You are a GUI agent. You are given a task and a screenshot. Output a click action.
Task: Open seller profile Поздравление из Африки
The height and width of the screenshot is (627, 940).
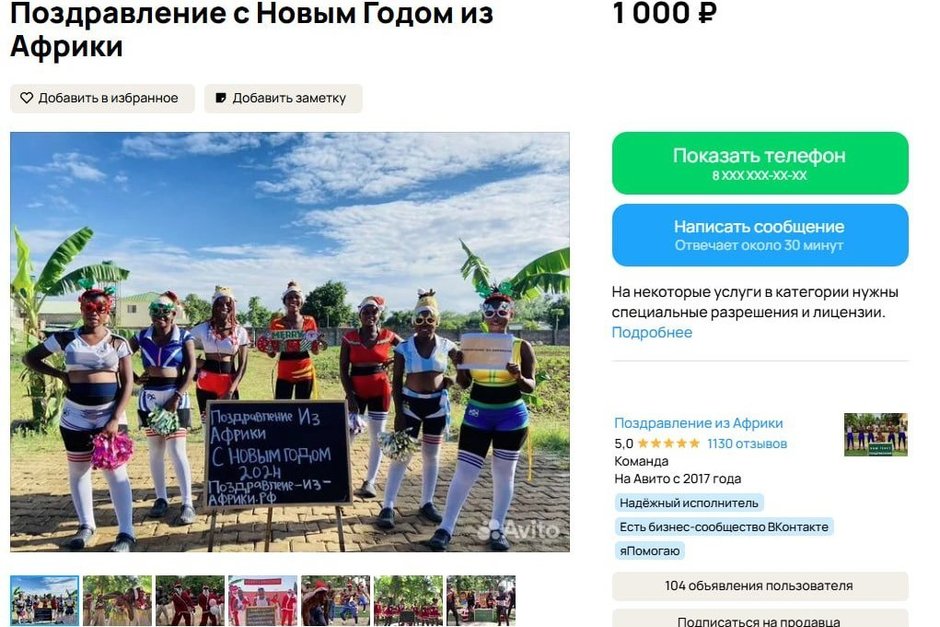(x=698, y=423)
